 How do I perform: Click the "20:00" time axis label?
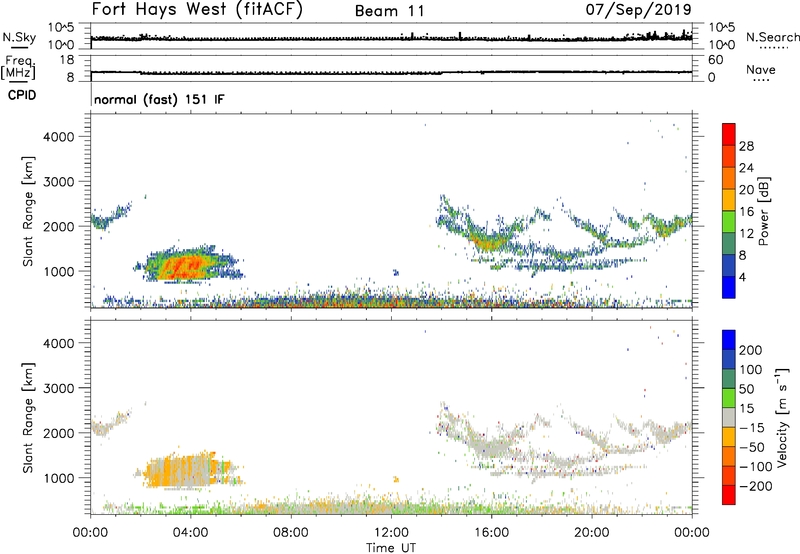[591, 533]
